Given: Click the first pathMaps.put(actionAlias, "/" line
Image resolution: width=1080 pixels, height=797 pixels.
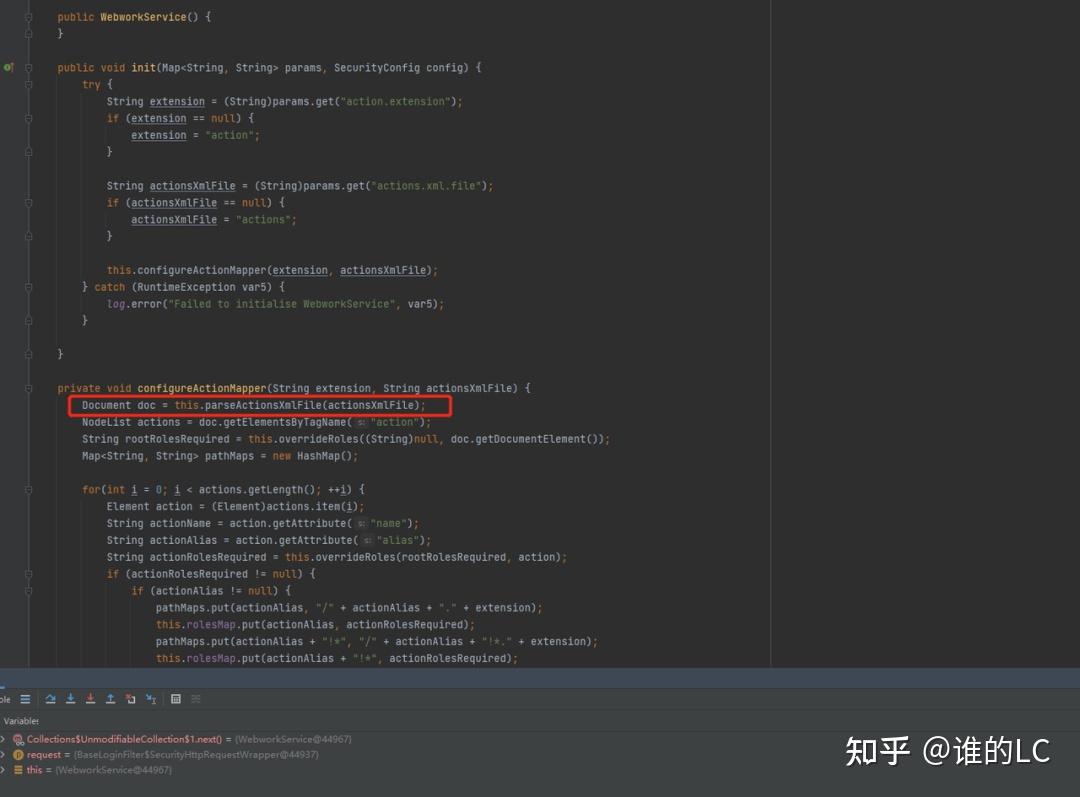Looking at the screenshot, I should pos(349,608).
